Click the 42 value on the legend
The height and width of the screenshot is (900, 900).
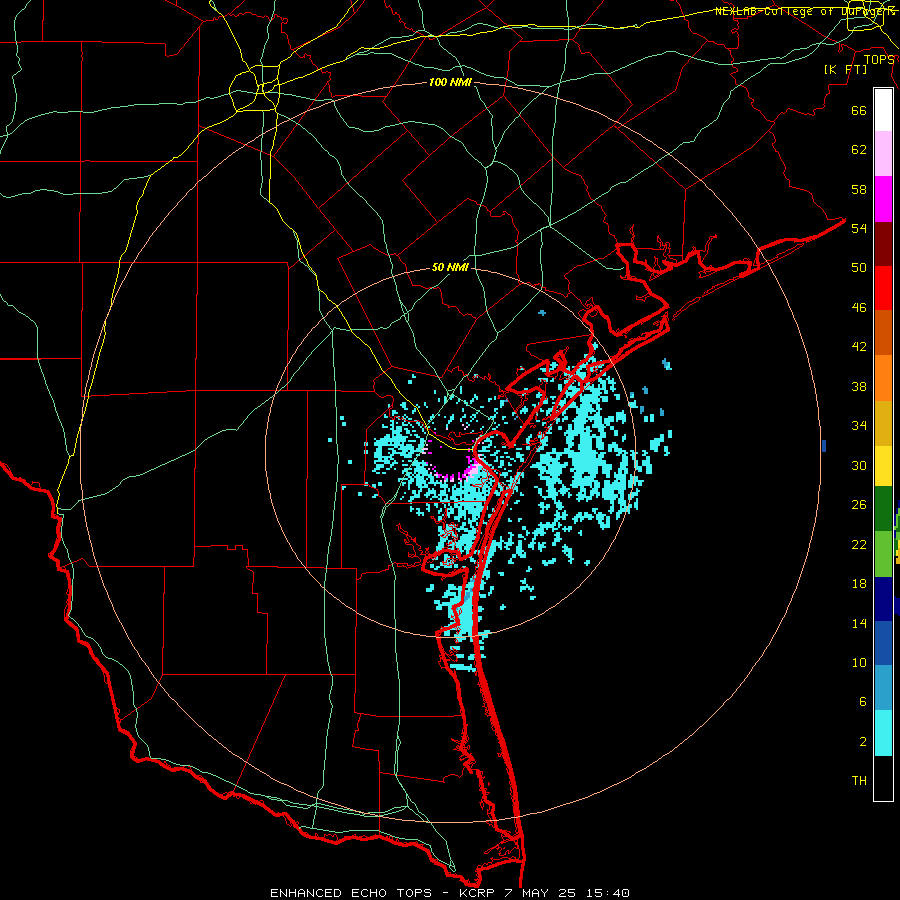[859, 346]
